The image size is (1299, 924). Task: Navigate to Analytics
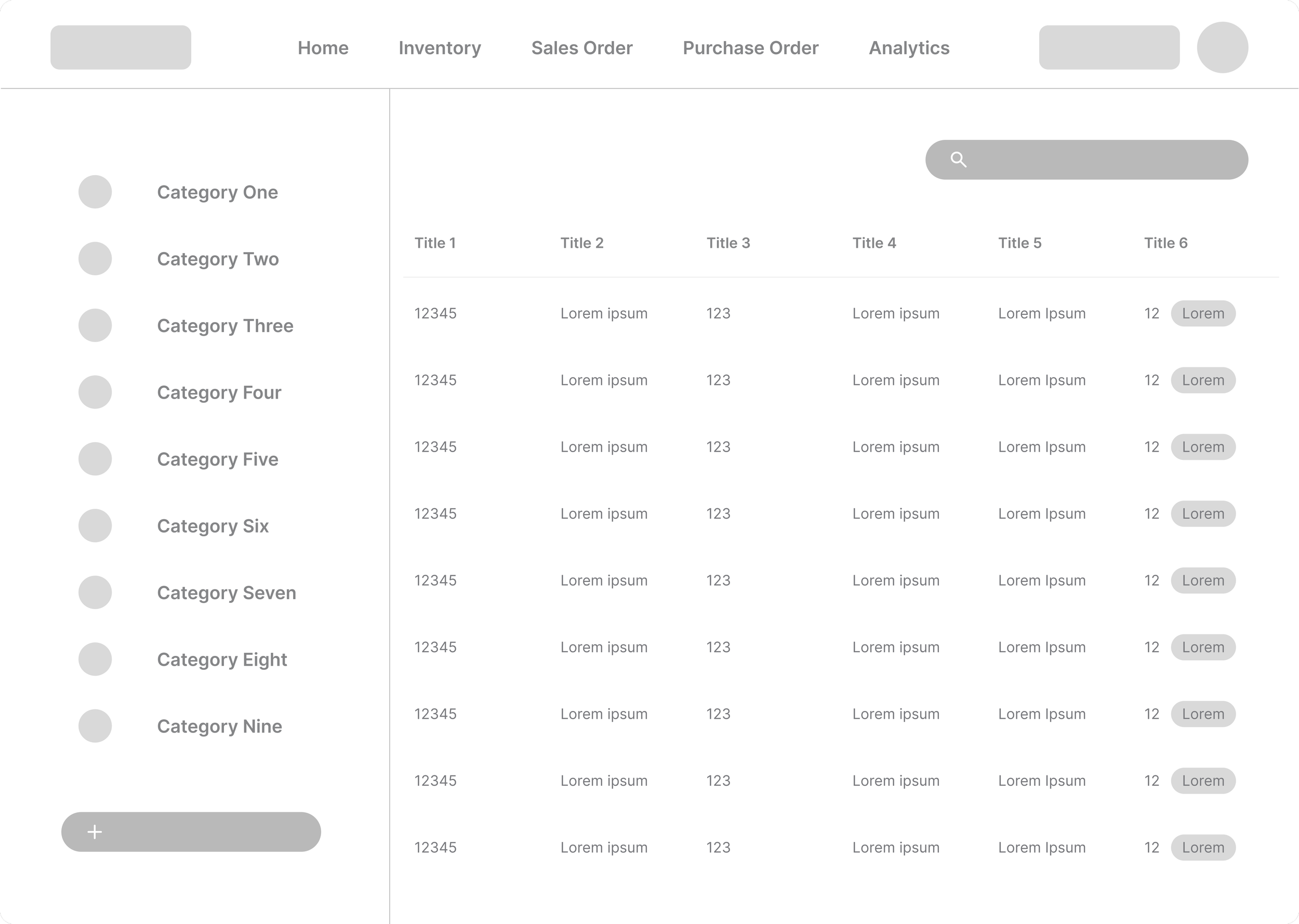pos(909,48)
